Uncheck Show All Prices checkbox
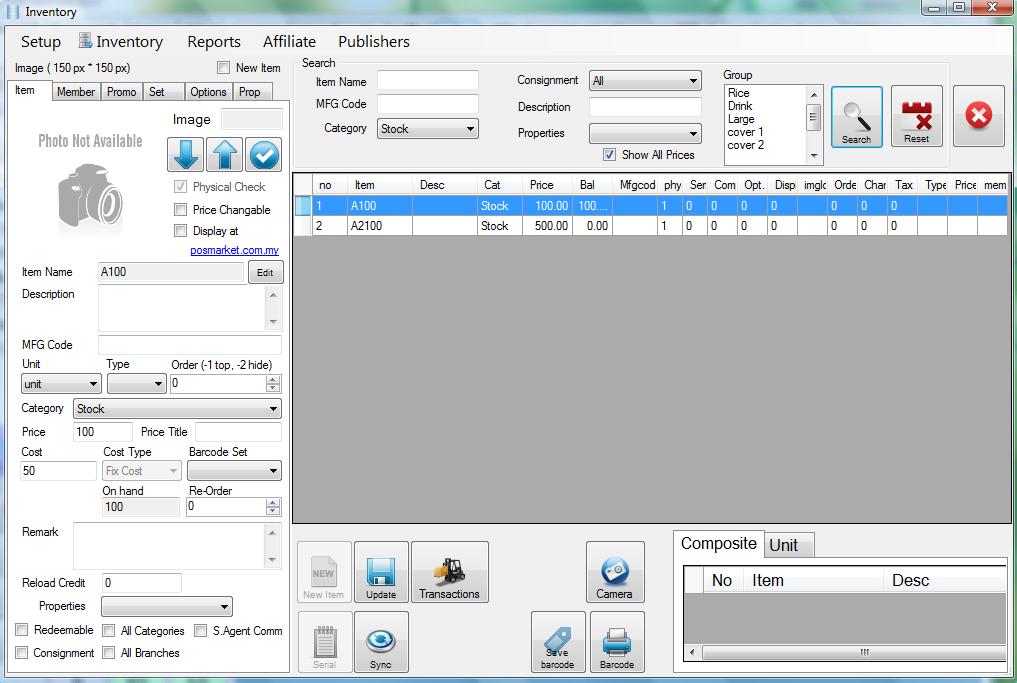 pos(609,155)
